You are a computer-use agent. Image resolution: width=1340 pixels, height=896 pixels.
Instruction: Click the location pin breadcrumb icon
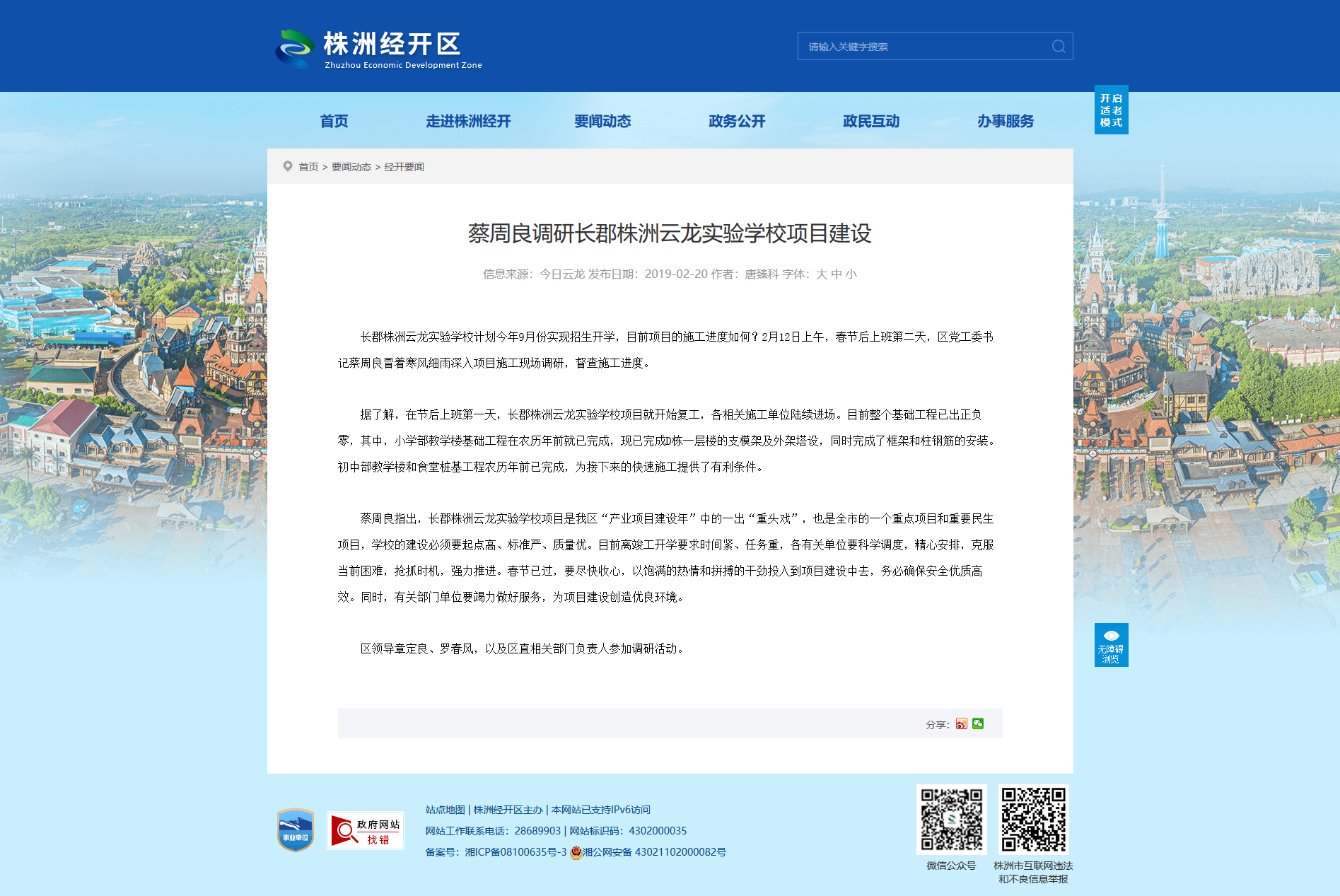(288, 166)
